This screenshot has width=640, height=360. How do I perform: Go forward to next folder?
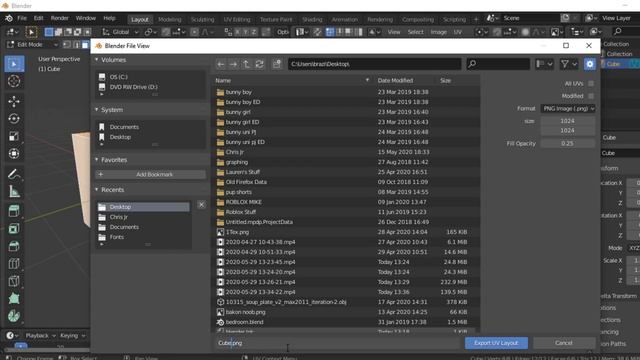[233, 64]
